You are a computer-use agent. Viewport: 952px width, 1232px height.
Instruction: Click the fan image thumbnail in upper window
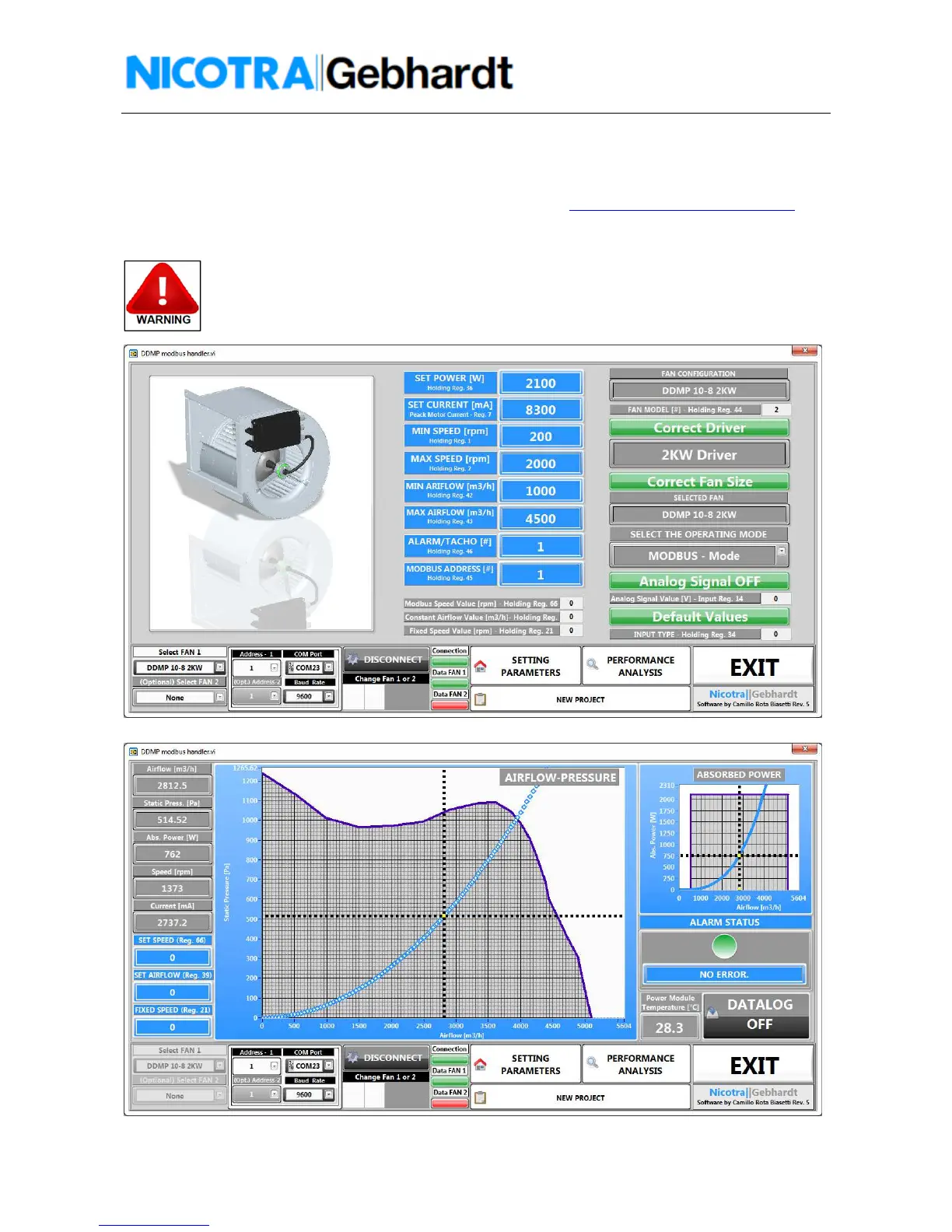point(261,503)
